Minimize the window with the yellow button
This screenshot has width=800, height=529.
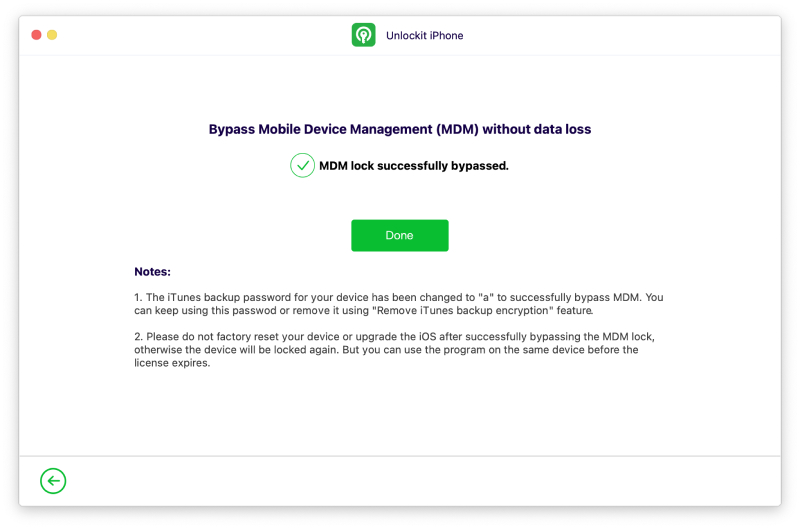[x=52, y=35]
